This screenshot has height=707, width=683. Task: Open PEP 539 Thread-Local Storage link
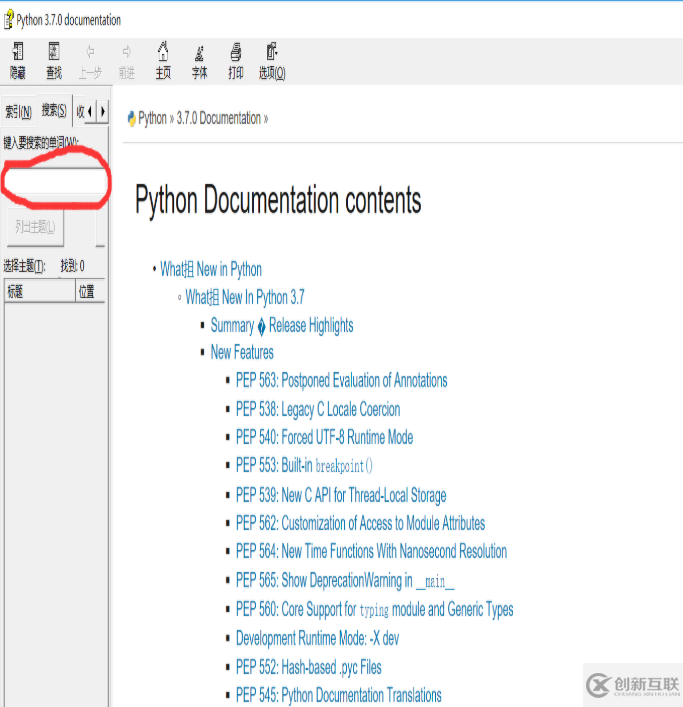tap(341, 495)
